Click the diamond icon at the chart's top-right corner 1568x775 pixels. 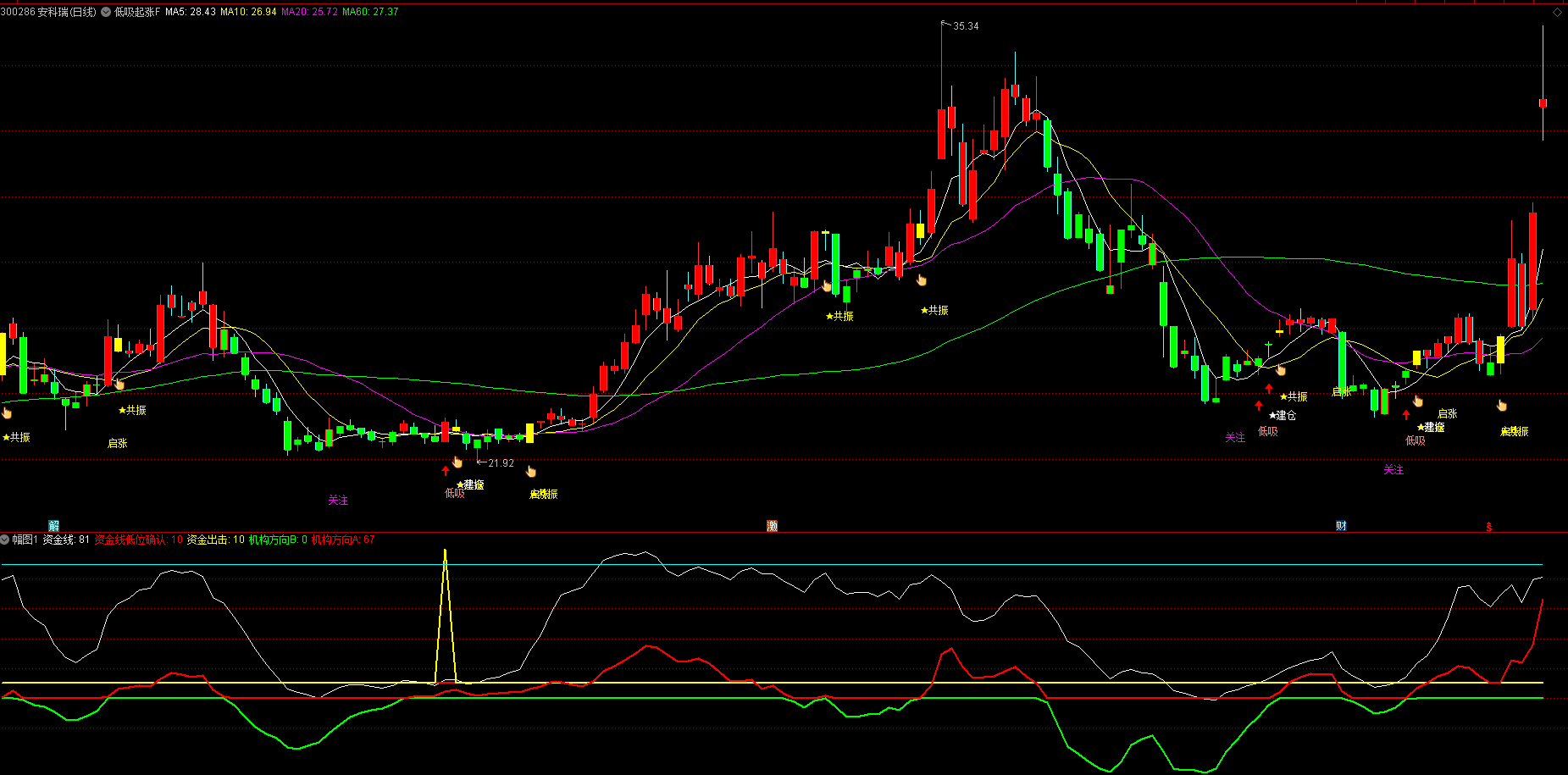tap(1557, 12)
